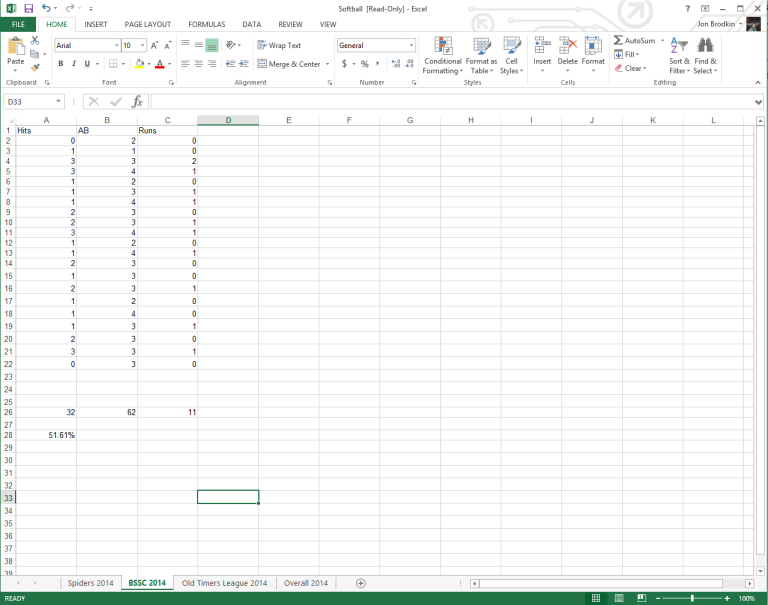Toggle Wrap Text for cells
The height and width of the screenshot is (605, 768).
279,45
